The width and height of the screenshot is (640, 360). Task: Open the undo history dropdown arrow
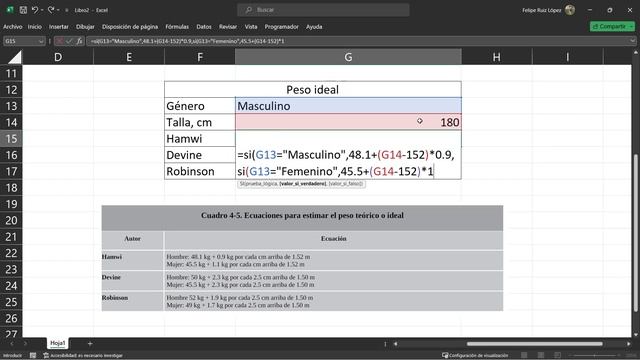coord(42,10)
